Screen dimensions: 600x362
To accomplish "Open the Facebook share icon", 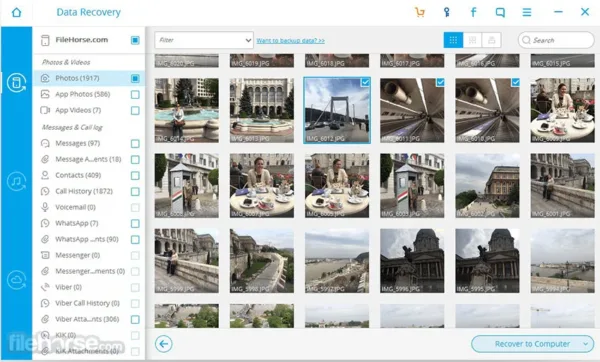I will pyautogui.click(x=473, y=12).
